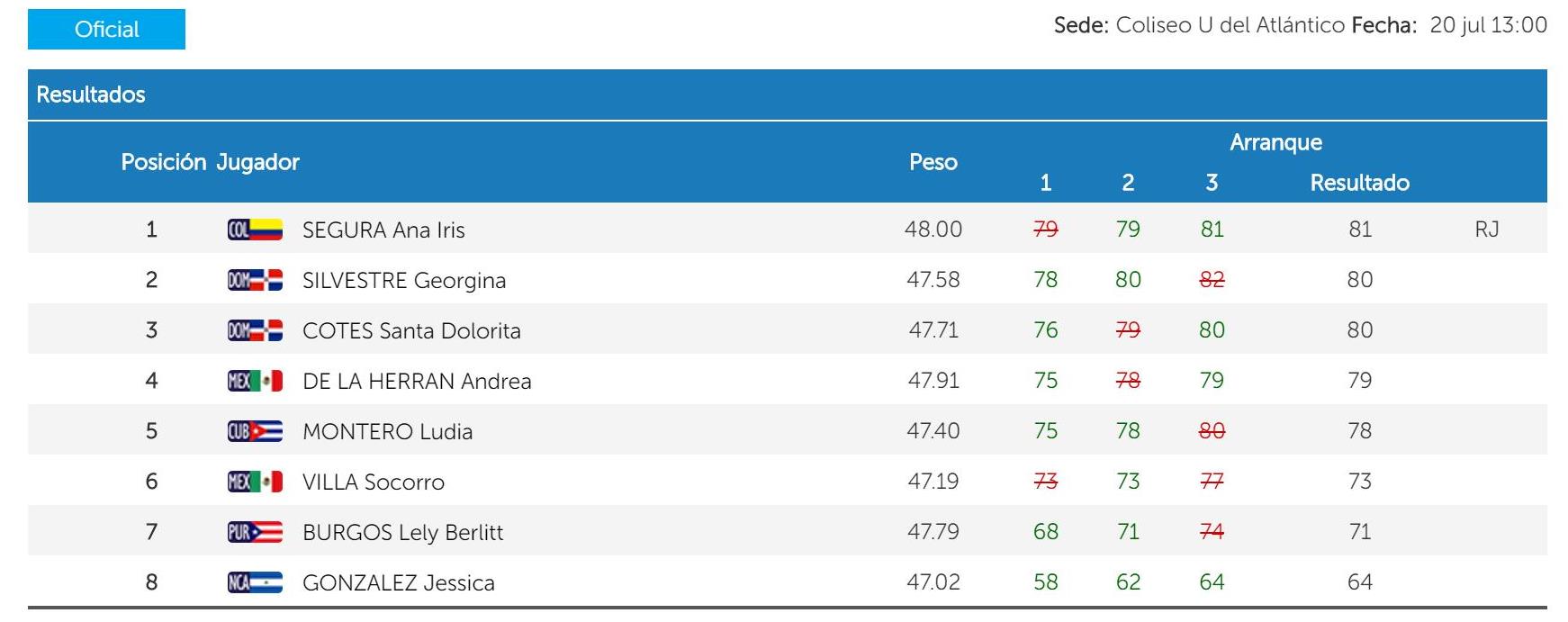Click the Arranque column group header

(x=1275, y=142)
